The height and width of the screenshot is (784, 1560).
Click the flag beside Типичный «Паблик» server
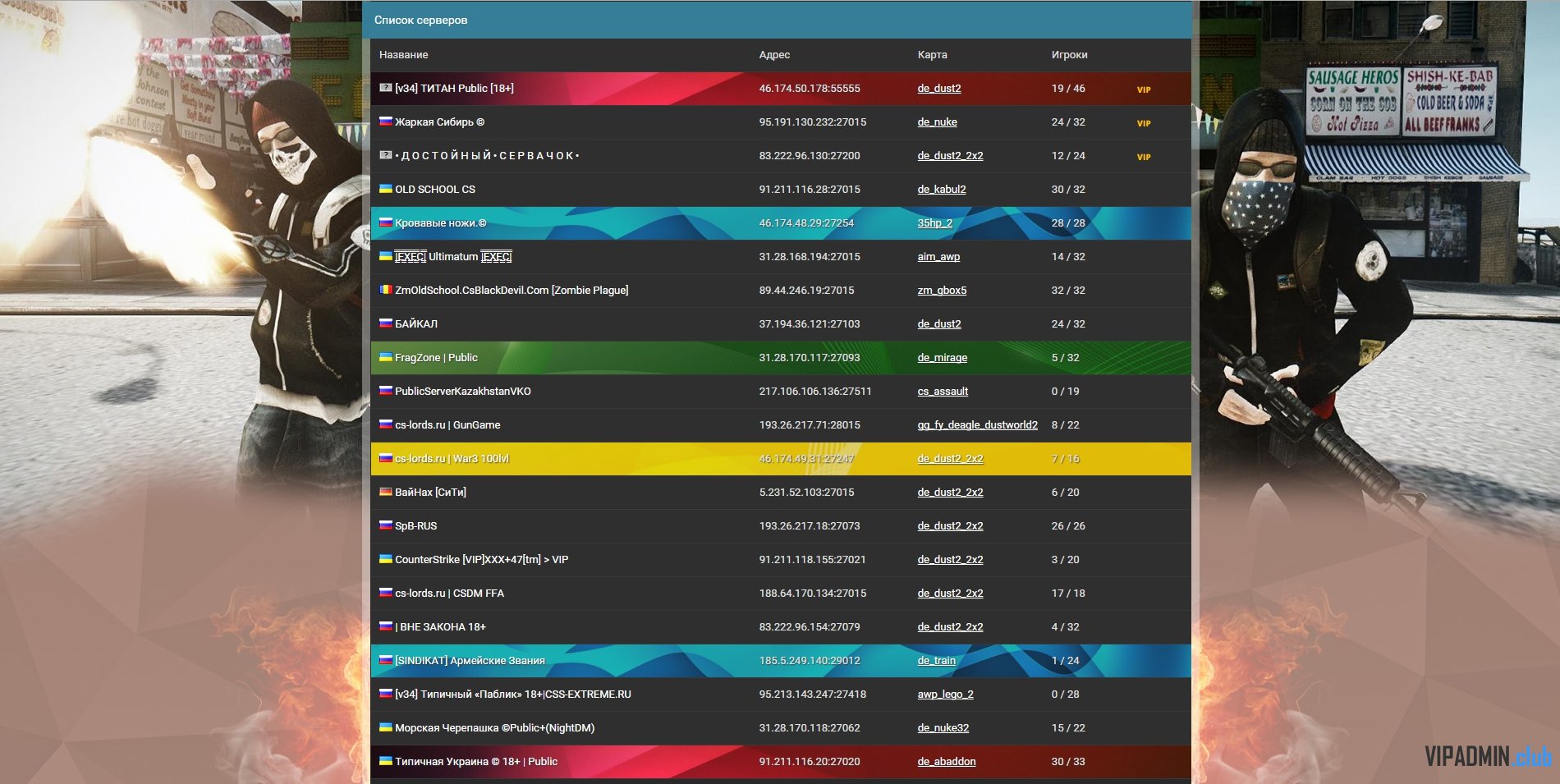pyautogui.click(x=385, y=693)
